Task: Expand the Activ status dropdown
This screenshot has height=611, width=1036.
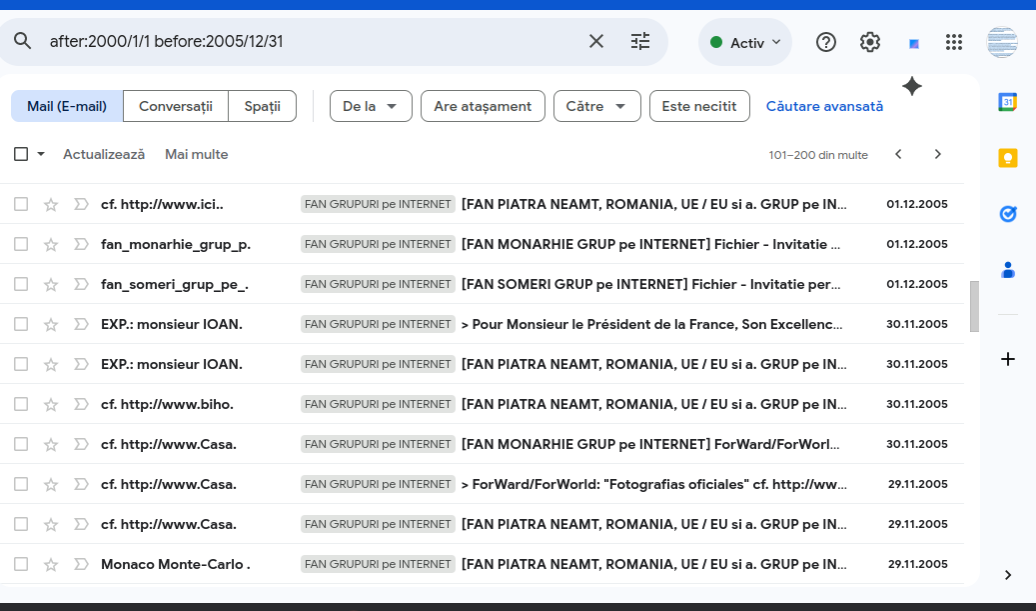Action: click(745, 42)
